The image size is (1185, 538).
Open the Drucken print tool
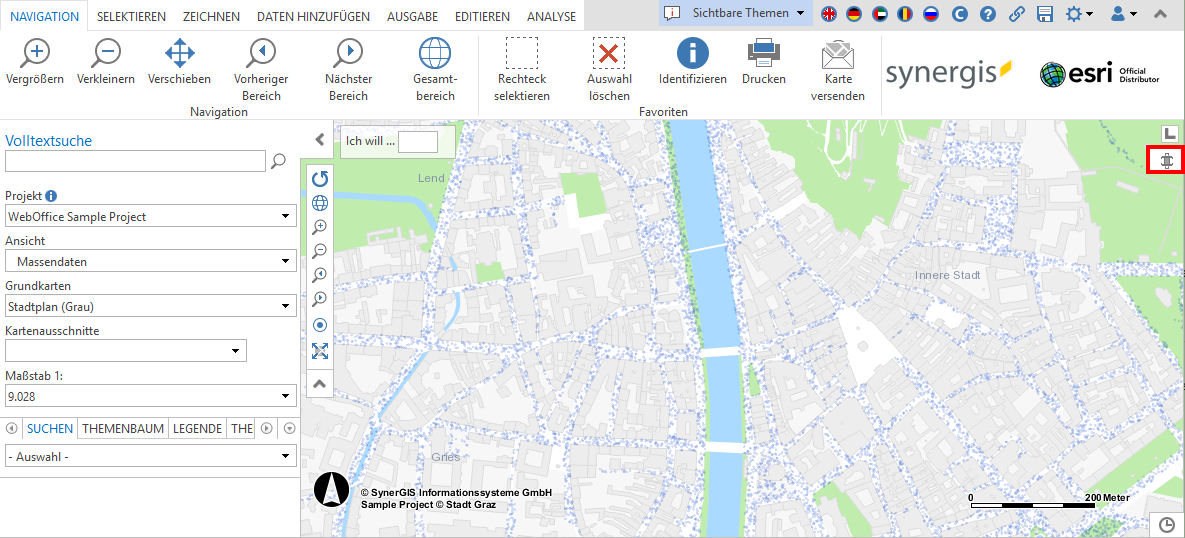point(763,53)
